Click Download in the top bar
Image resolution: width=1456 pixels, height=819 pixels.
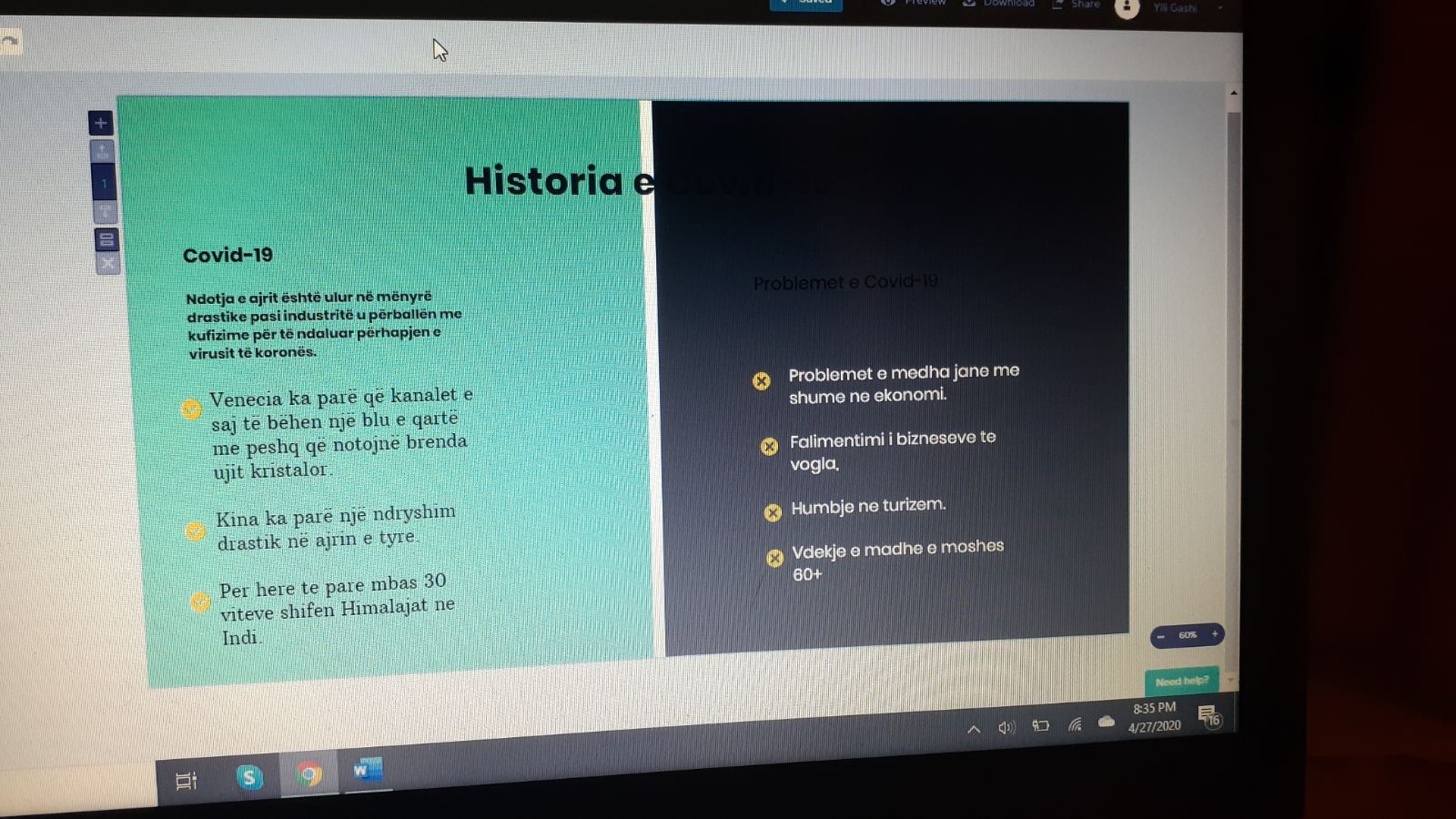999,4
